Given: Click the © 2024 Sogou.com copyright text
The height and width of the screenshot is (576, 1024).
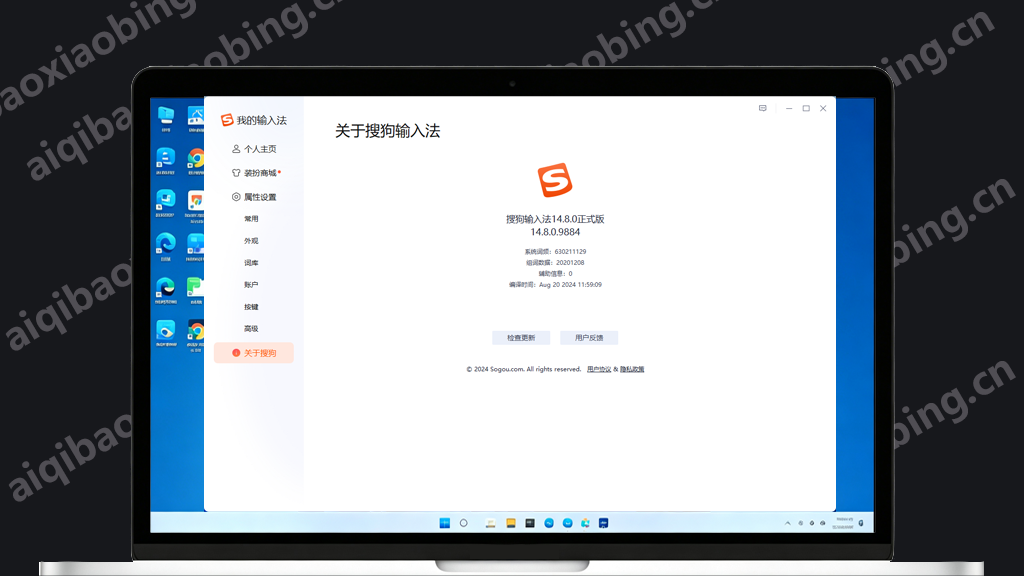Looking at the screenshot, I should click(x=524, y=369).
